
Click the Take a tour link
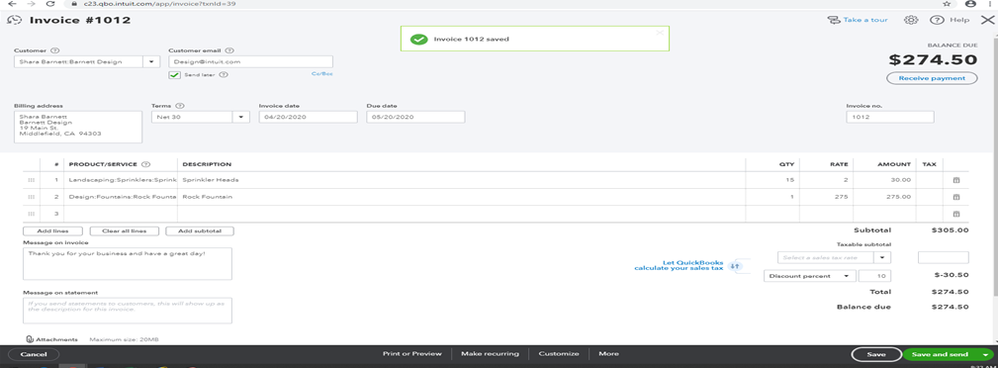click(x=857, y=20)
